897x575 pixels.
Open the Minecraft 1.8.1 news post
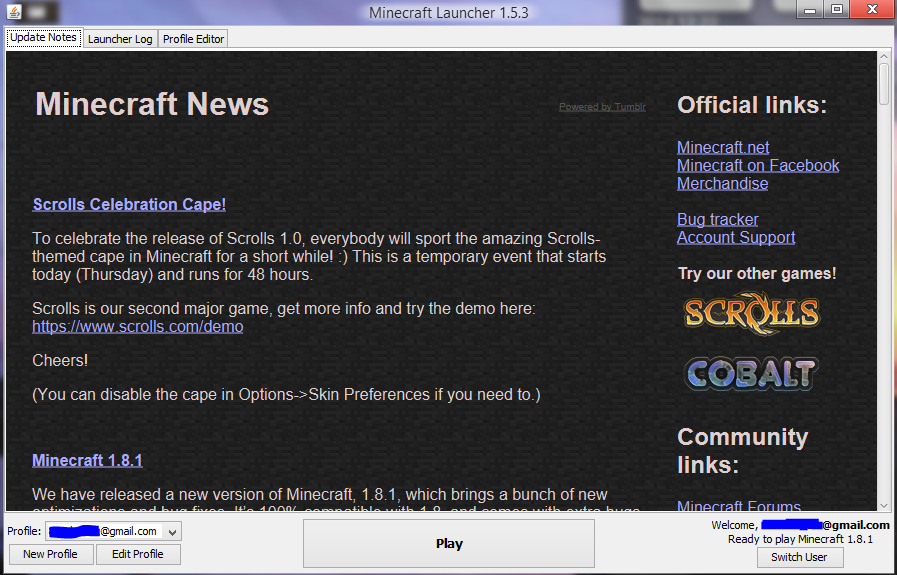[87, 461]
